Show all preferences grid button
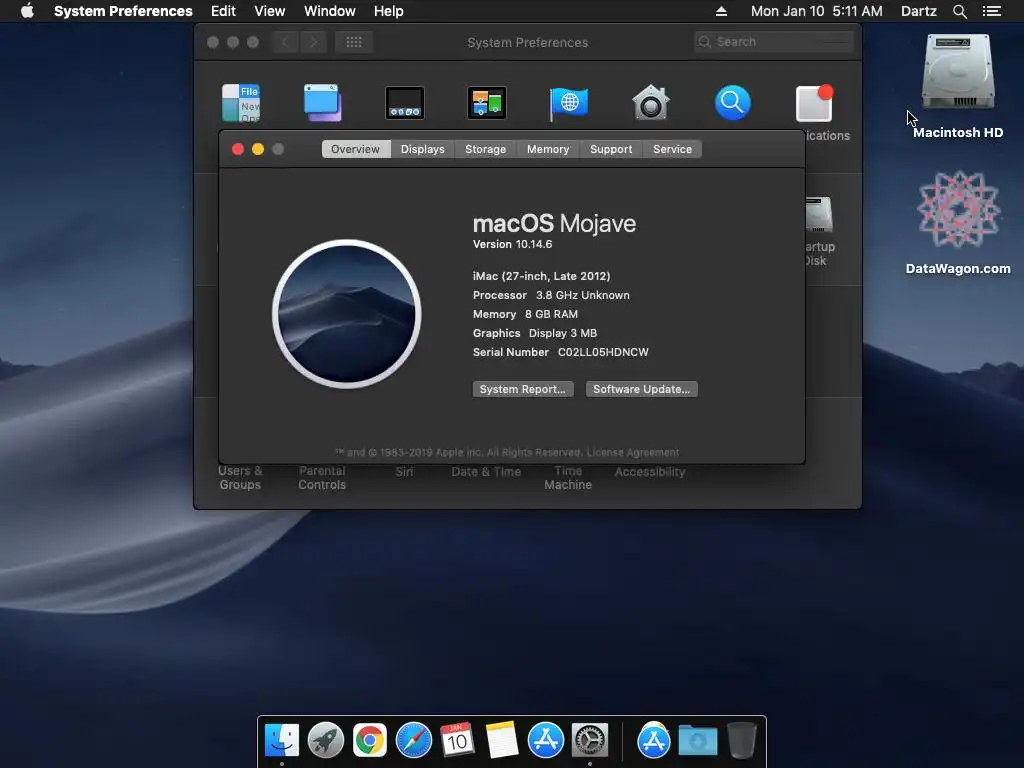Image resolution: width=1024 pixels, height=768 pixels. click(354, 42)
